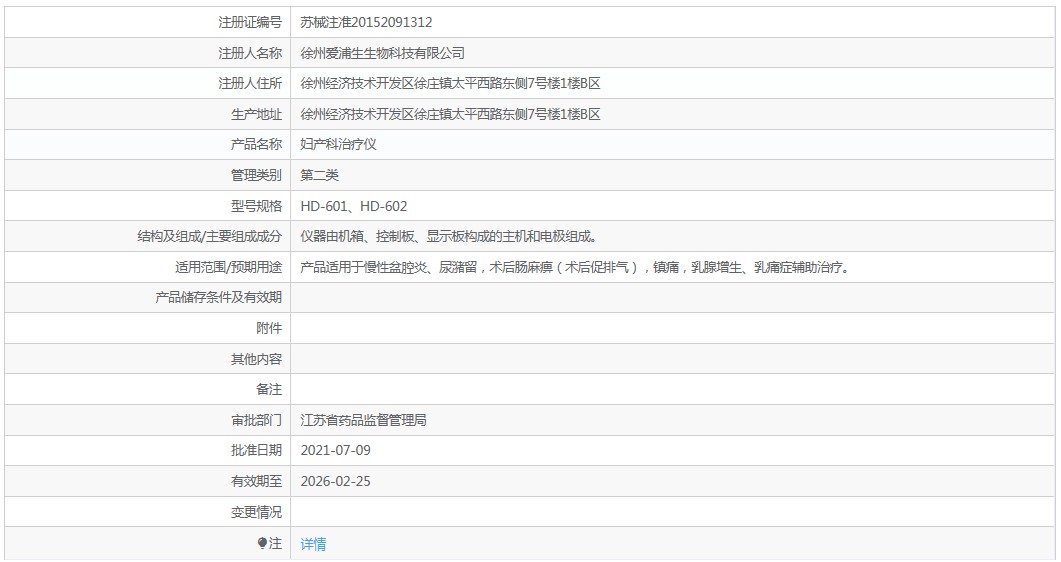The width and height of the screenshot is (1061, 562).
Task: Select model value HD-601、HD-602
Action: point(354,206)
